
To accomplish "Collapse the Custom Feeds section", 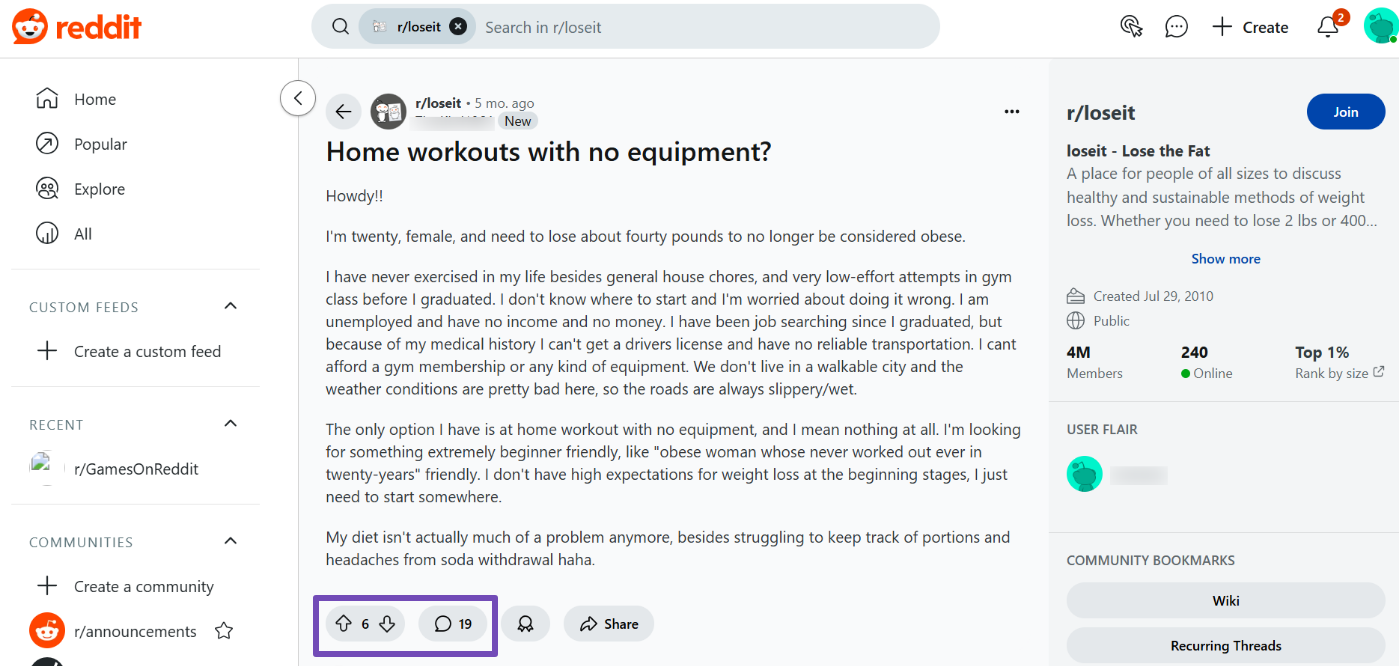I will (230, 306).
